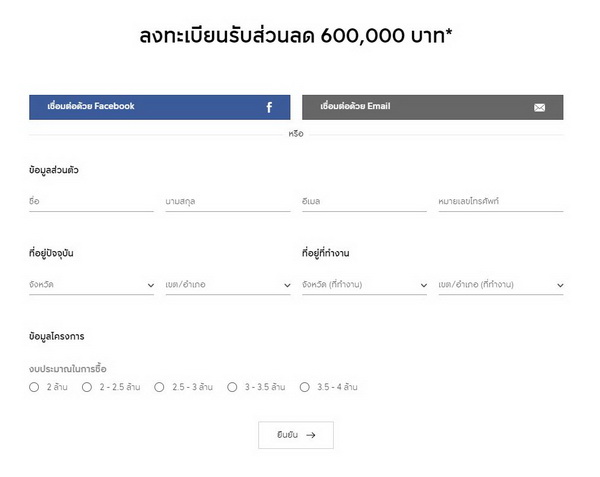Select the 3 - 3.5 ล้าน budget option
This screenshot has width=600, height=477.
point(233,387)
